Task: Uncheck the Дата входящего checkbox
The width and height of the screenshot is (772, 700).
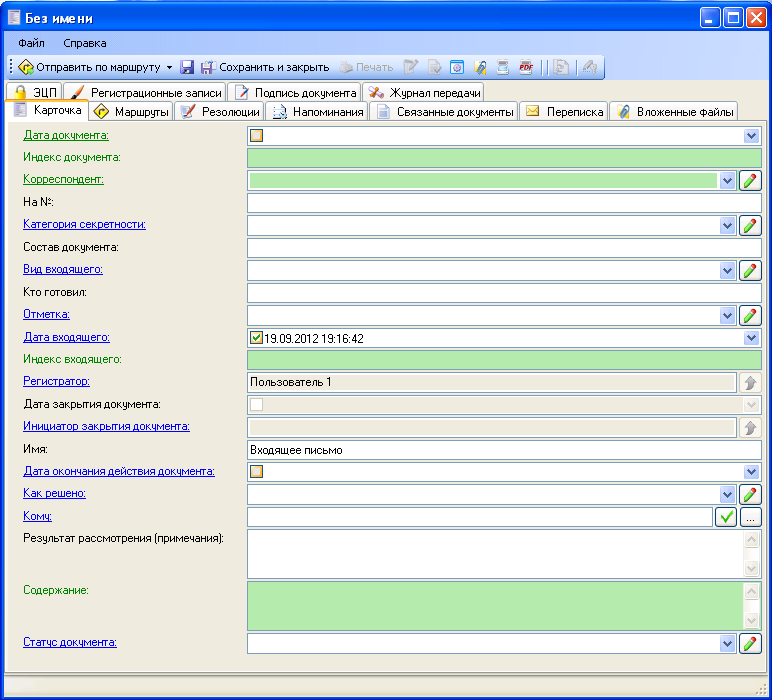Action: point(257,338)
